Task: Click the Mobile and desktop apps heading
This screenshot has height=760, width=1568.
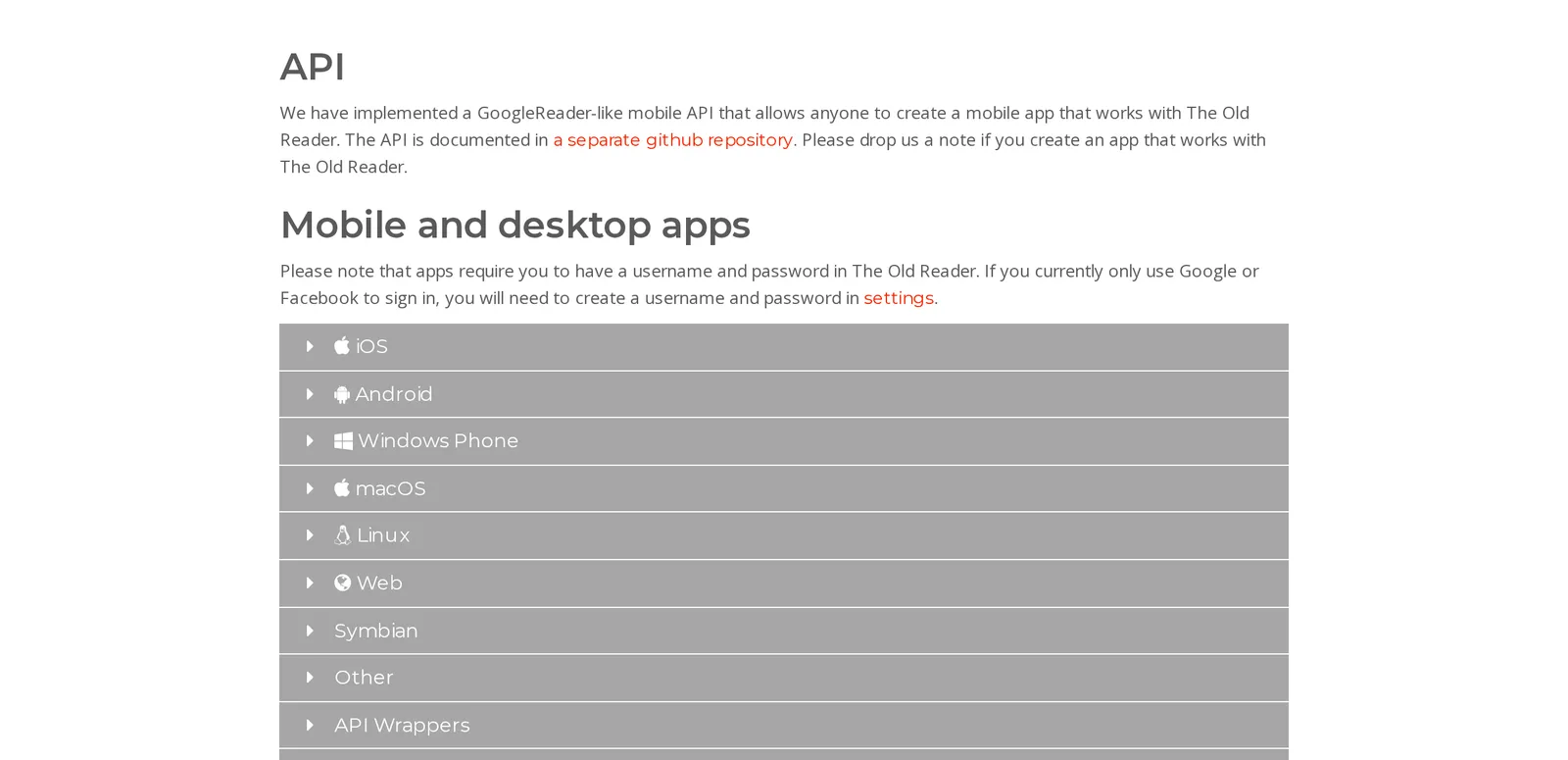Action: [x=515, y=225]
